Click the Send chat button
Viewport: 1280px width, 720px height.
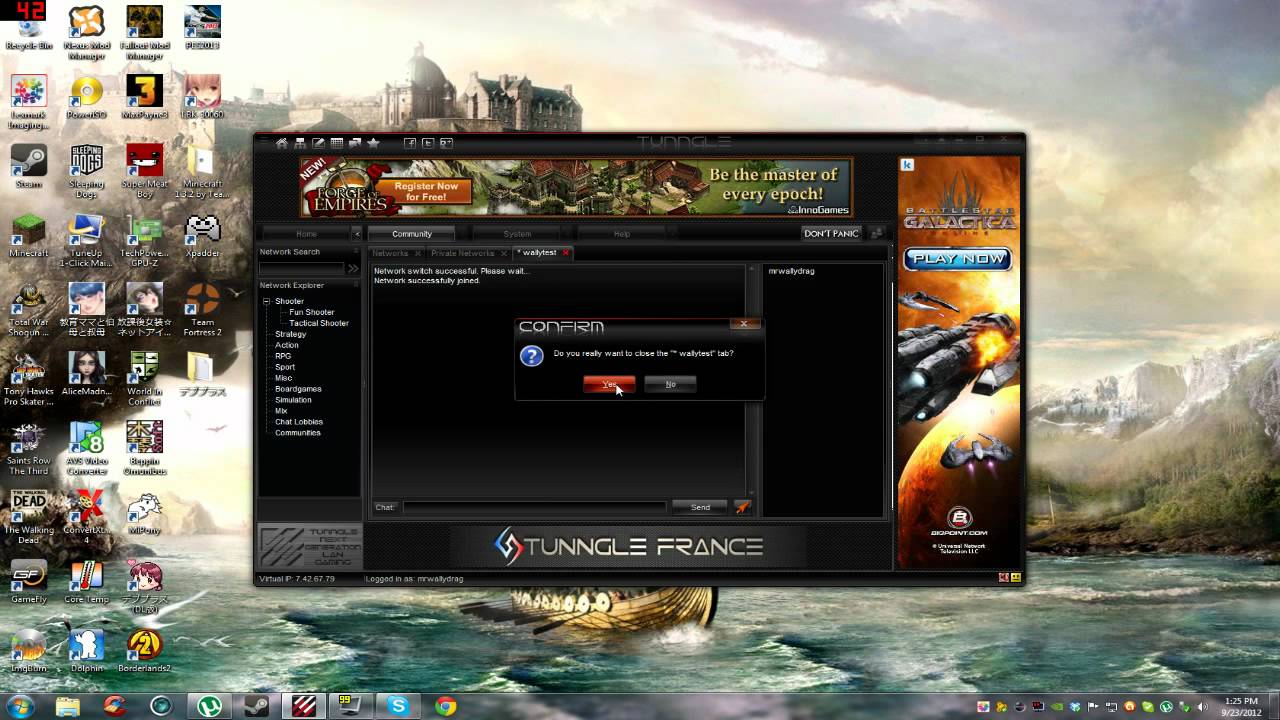click(x=700, y=507)
